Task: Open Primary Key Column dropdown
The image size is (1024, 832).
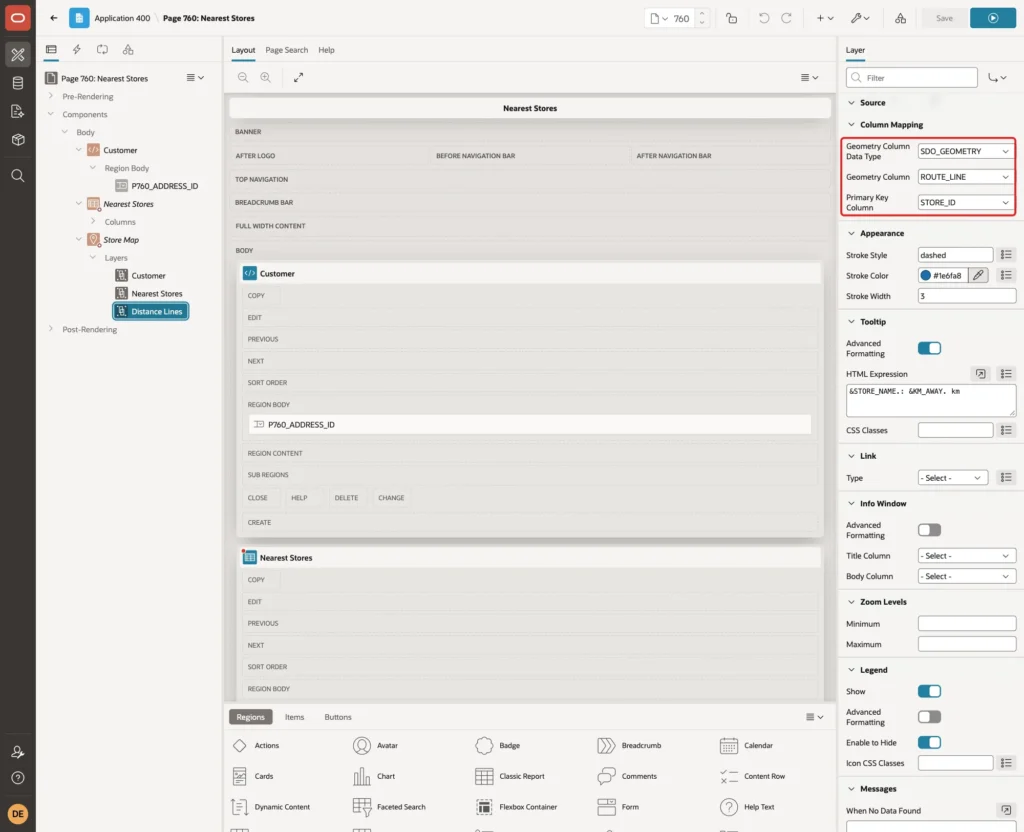Action: (965, 202)
